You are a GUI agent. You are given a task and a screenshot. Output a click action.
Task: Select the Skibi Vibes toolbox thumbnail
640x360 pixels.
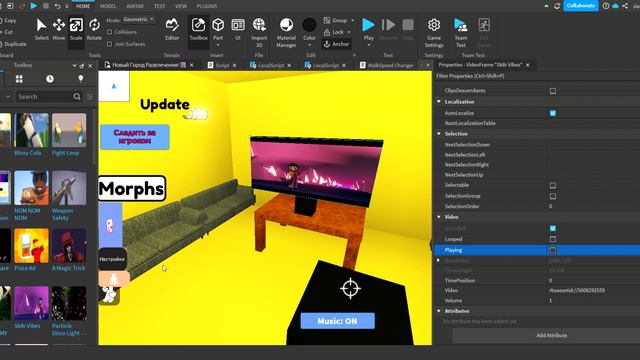[x=31, y=303]
